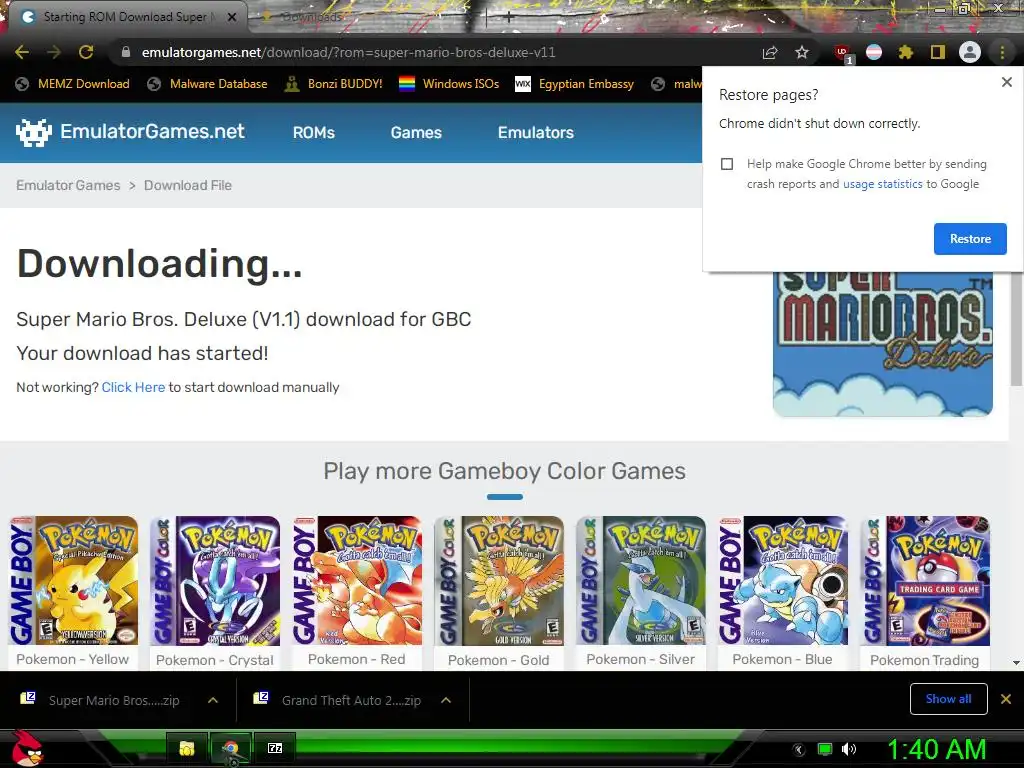This screenshot has height=768, width=1024.
Task: Open the Egyptian Embassy bookmark
Action: (x=574, y=84)
